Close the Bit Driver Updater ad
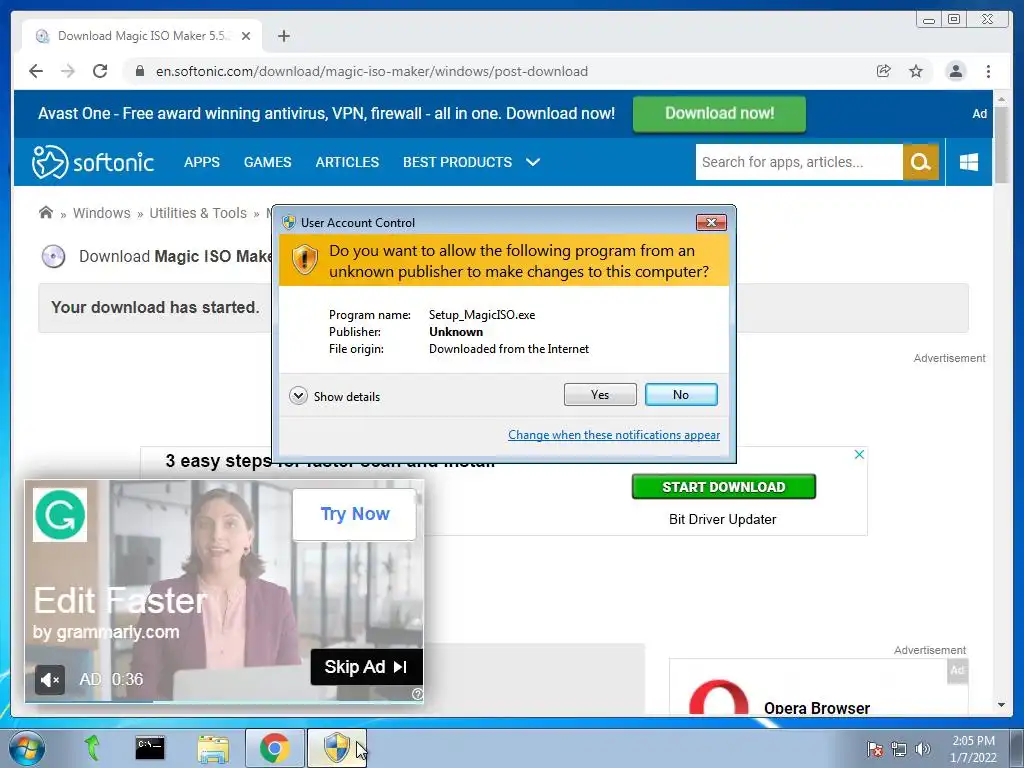The height and width of the screenshot is (768, 1024). click(859, 454)
